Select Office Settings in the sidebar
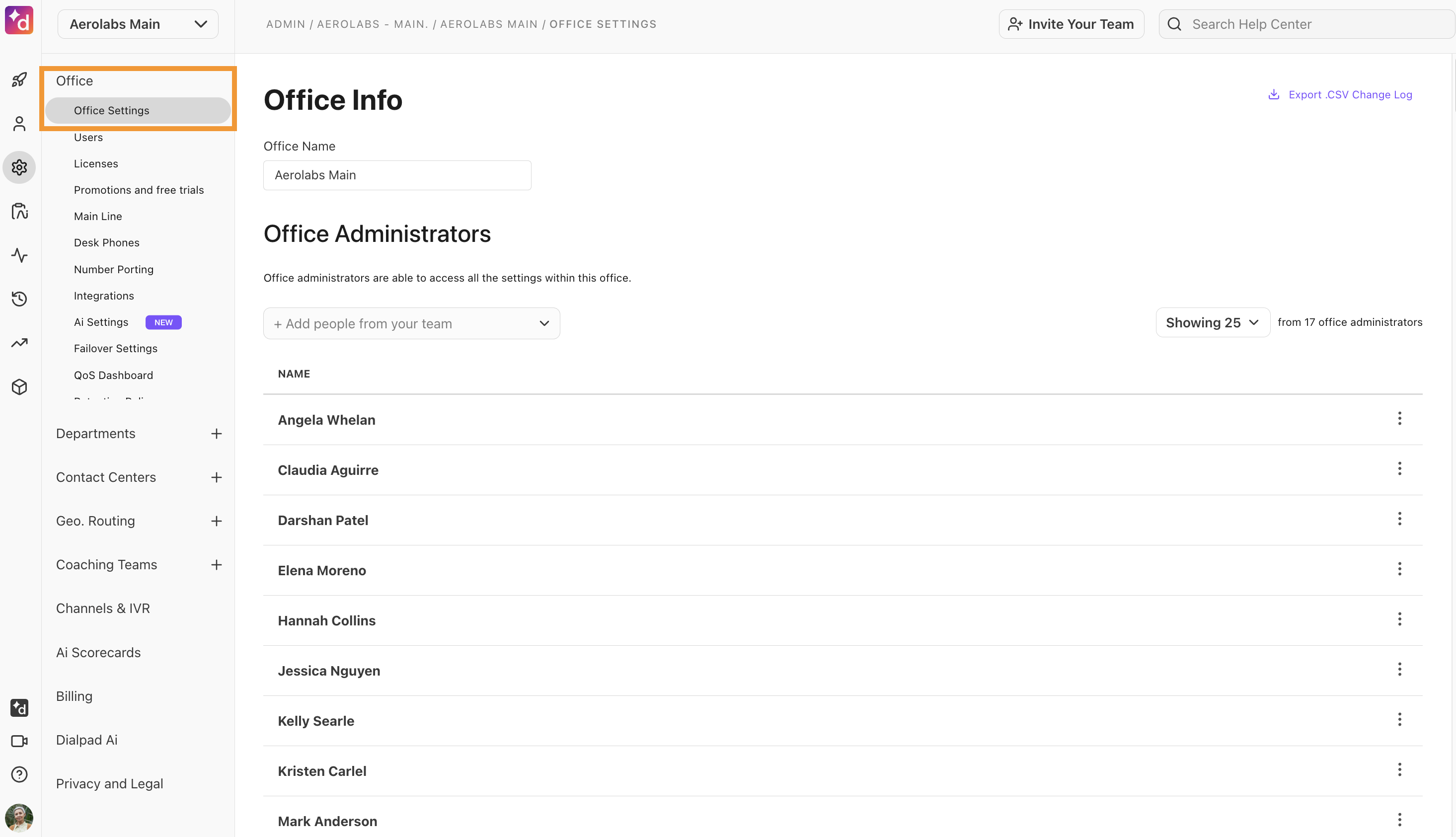The width and height of the screenshot is (1456, 837). point(138,110)
